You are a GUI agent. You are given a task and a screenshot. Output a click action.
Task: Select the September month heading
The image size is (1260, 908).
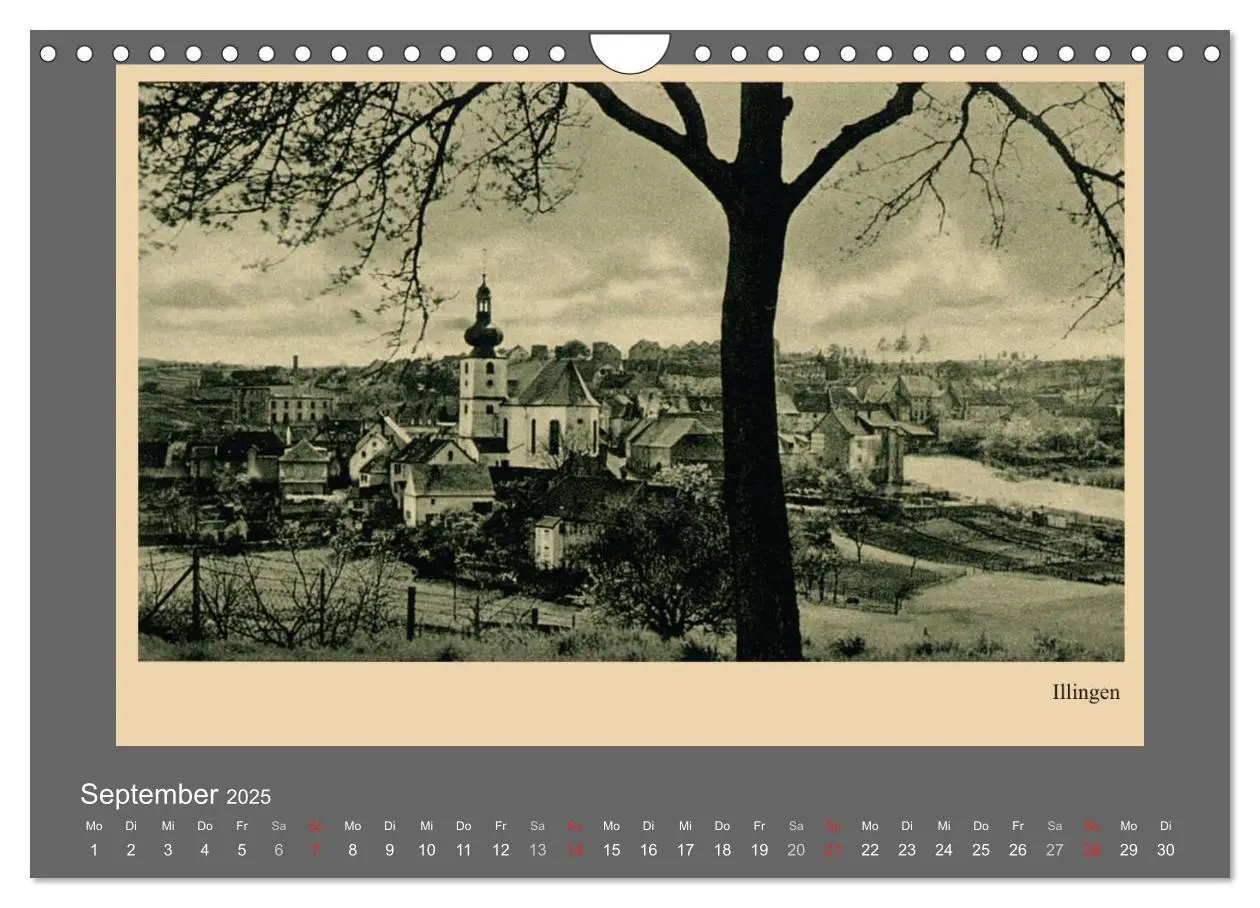tap(149, 794)
